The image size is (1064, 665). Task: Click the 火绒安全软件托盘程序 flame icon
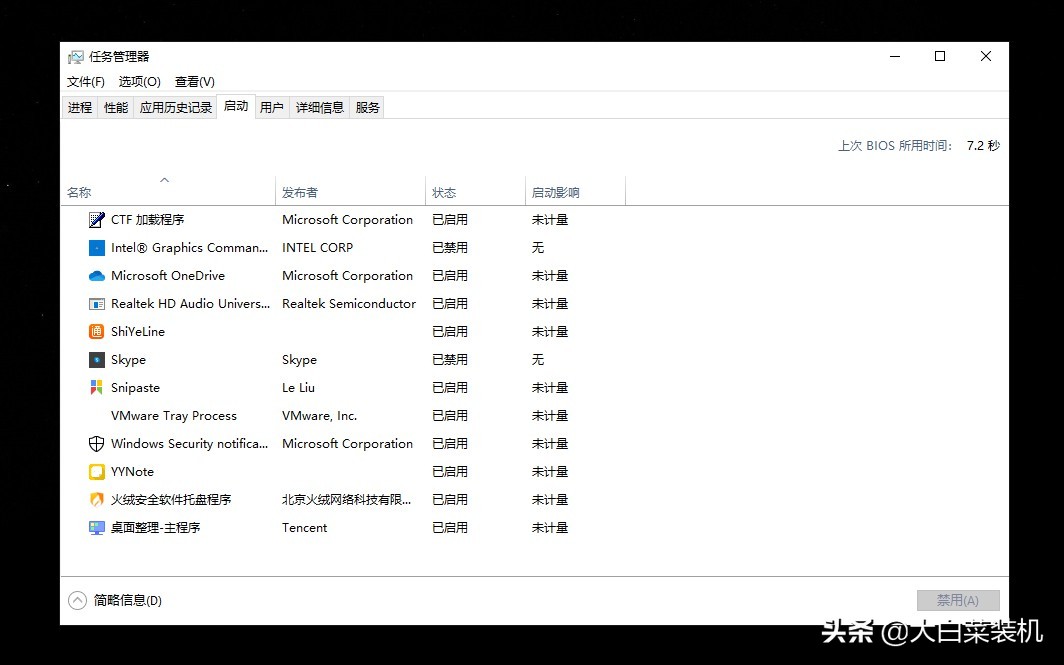96,499
